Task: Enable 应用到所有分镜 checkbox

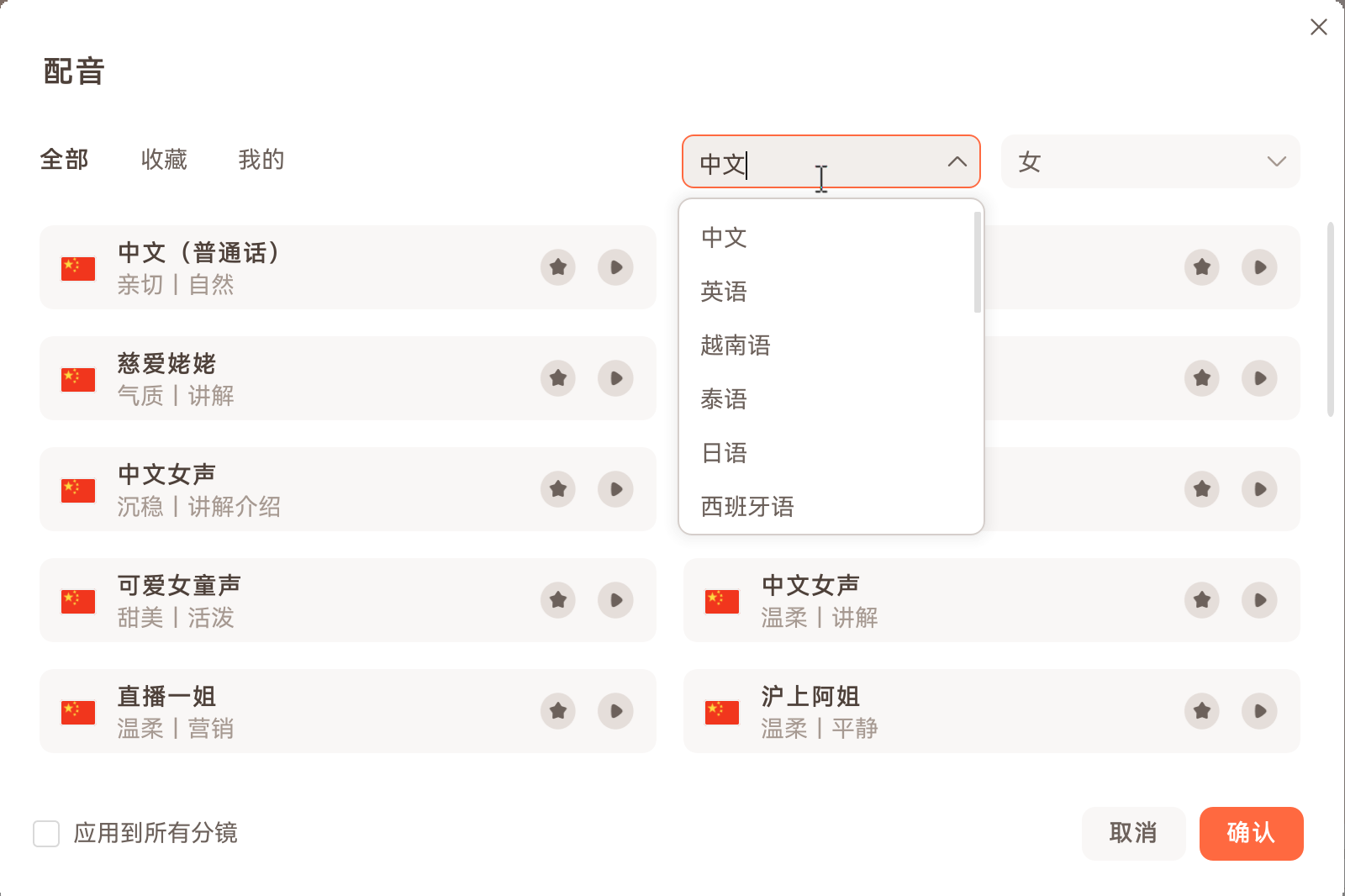Action: click(x=46, y=834)
